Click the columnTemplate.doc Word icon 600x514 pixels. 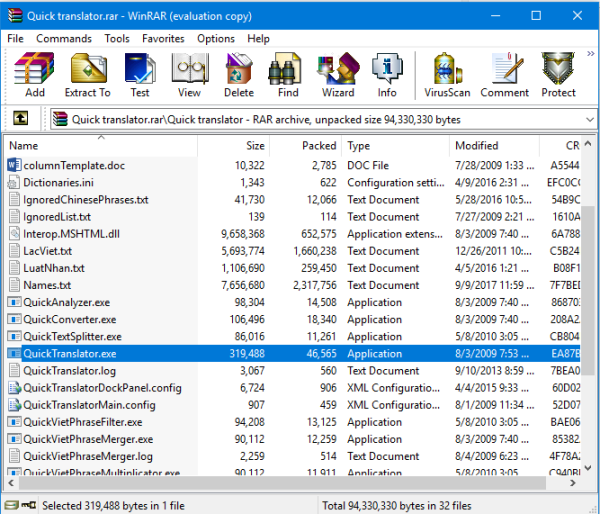(x=14, y=165)
